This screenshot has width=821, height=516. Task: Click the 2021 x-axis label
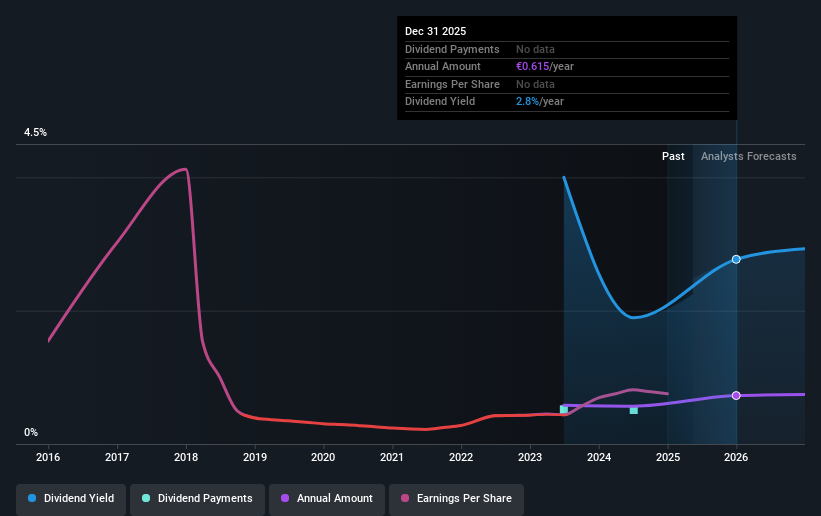click(x=392, y=457)
